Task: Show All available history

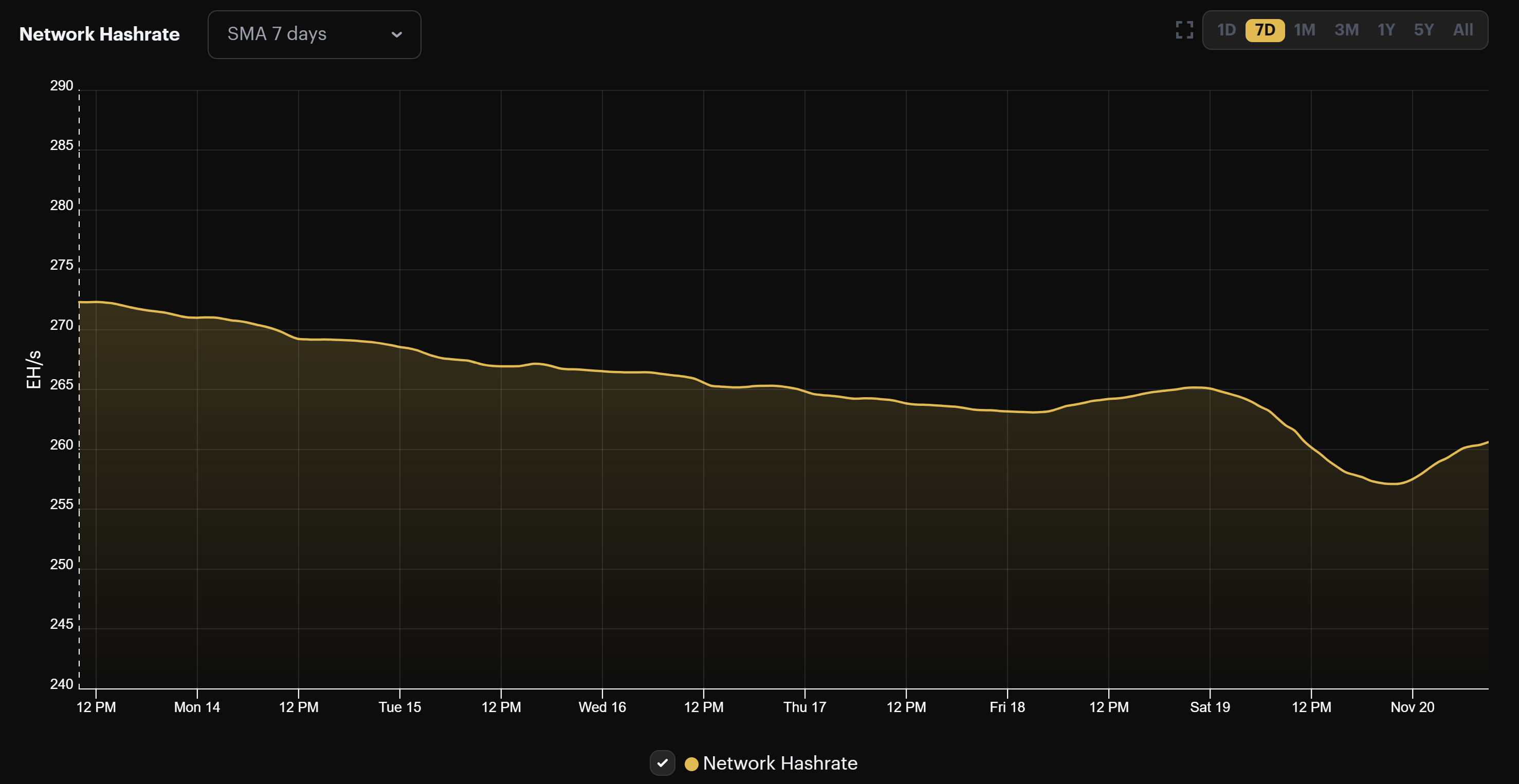Action: pos(1463,30)
